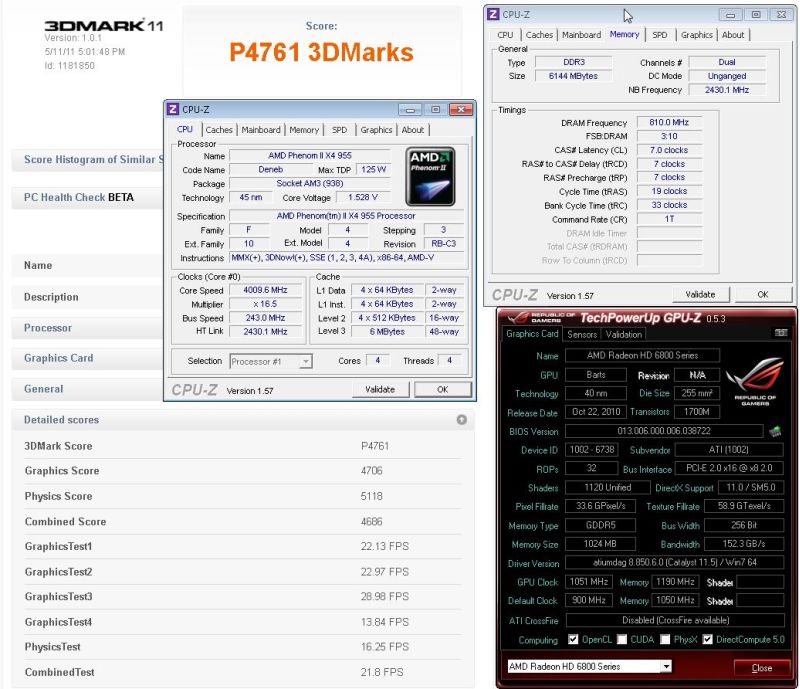Screen dimensions: 800x689
Task: Click the Close button in GPU-Z
Action: coord(762,668)
